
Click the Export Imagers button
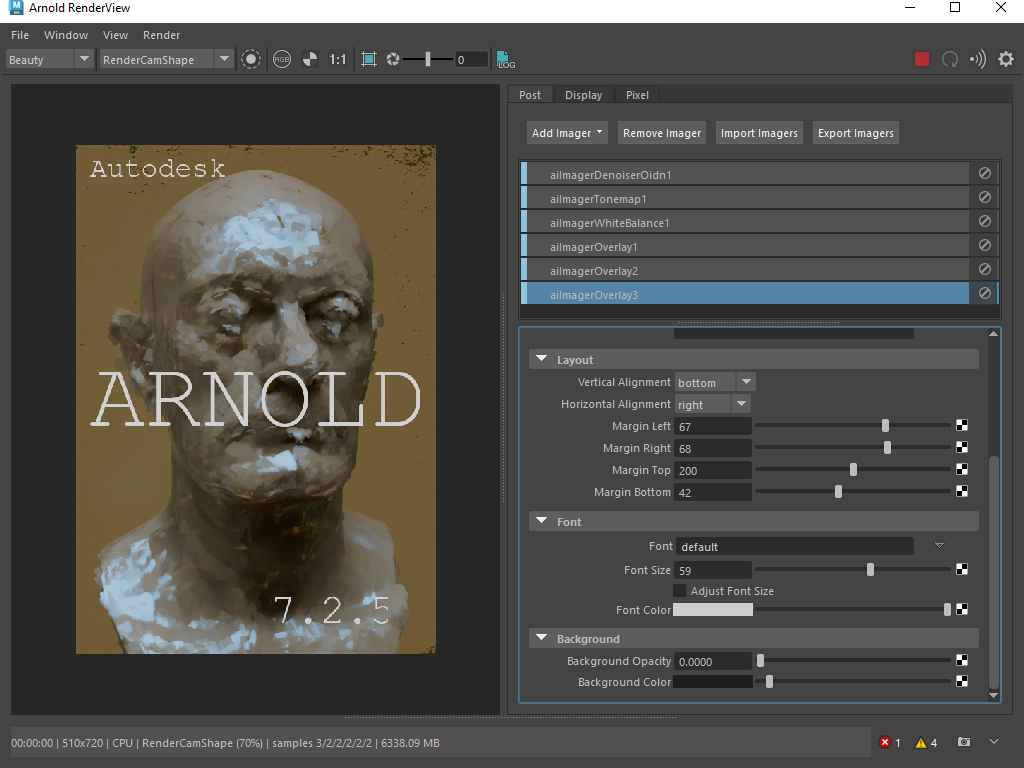pyautogui.click(x=855, y=133)
